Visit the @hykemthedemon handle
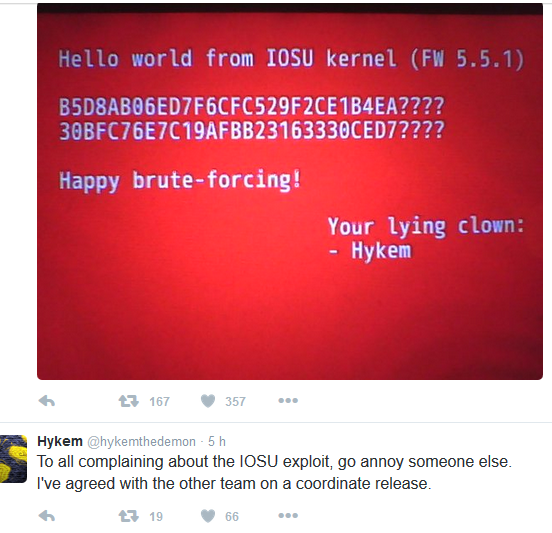552x533 pixels. tap(141, 441)
